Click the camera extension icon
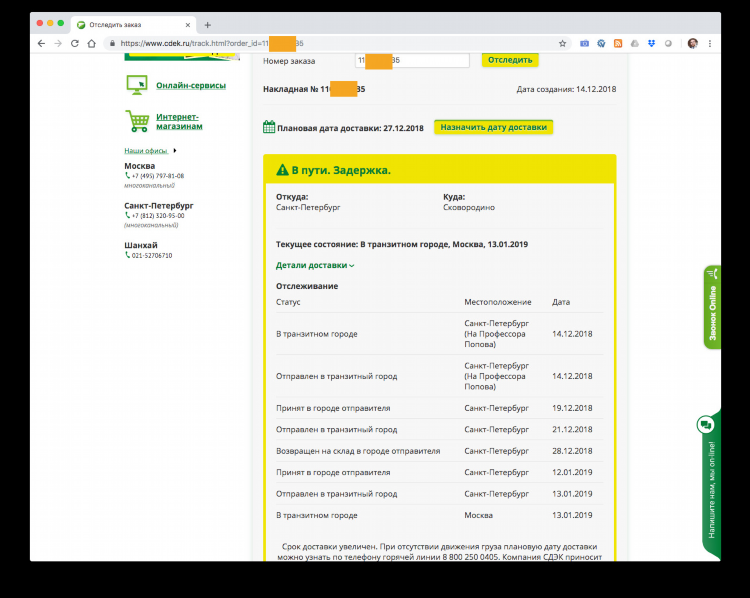This screenshot has height=598, width=750. 585,44
